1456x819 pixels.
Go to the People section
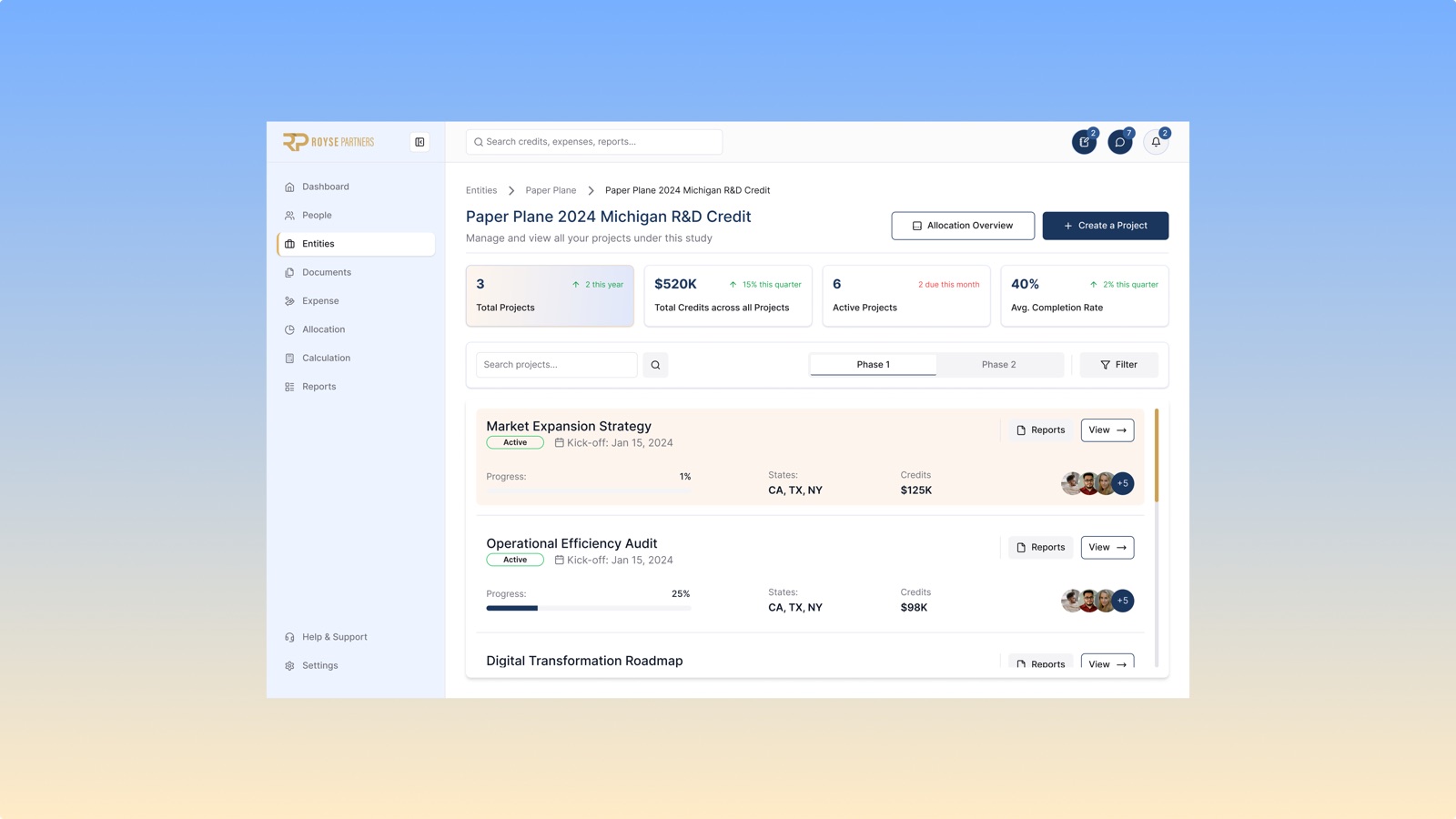[356, 216]
